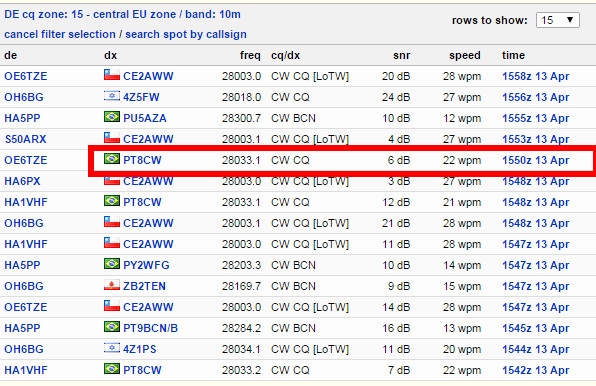596x386 pixels.
Task: Click frequency 28033.2
Action: (x=241, y=370)
